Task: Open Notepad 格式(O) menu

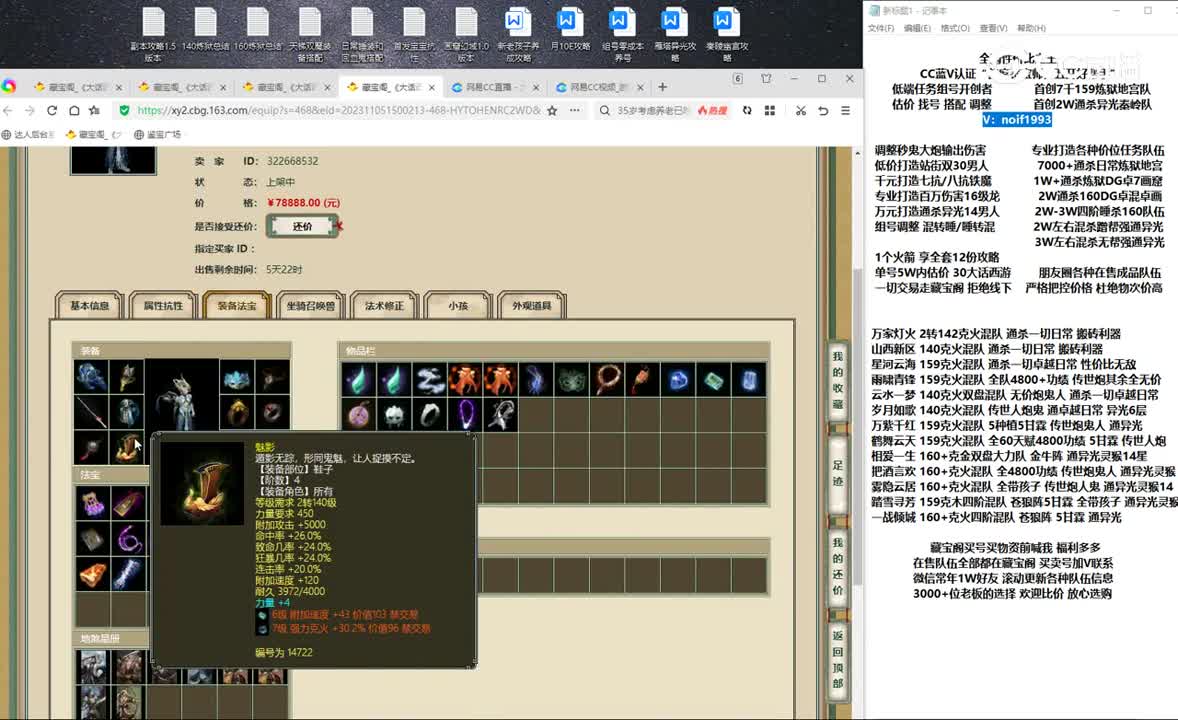Action: pos(955,28)
